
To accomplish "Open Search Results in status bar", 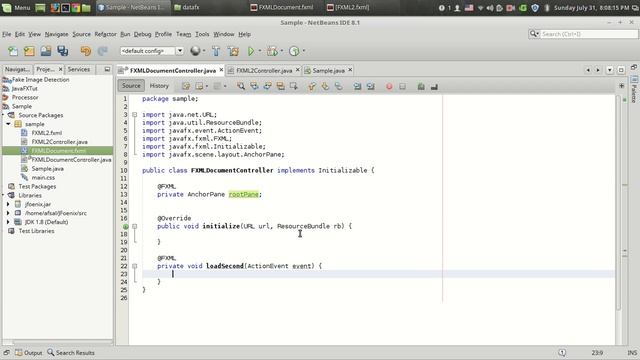I will tap(71, 353).
